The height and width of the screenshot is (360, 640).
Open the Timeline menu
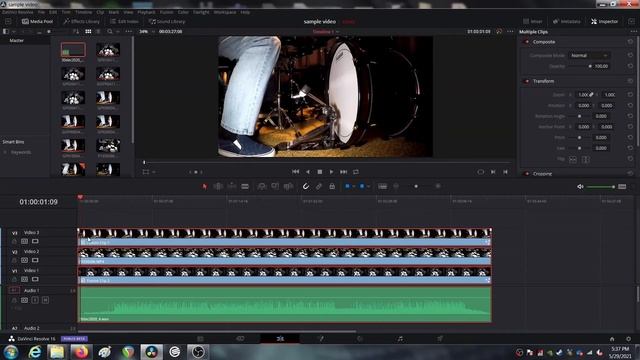(x=83, y=12)
